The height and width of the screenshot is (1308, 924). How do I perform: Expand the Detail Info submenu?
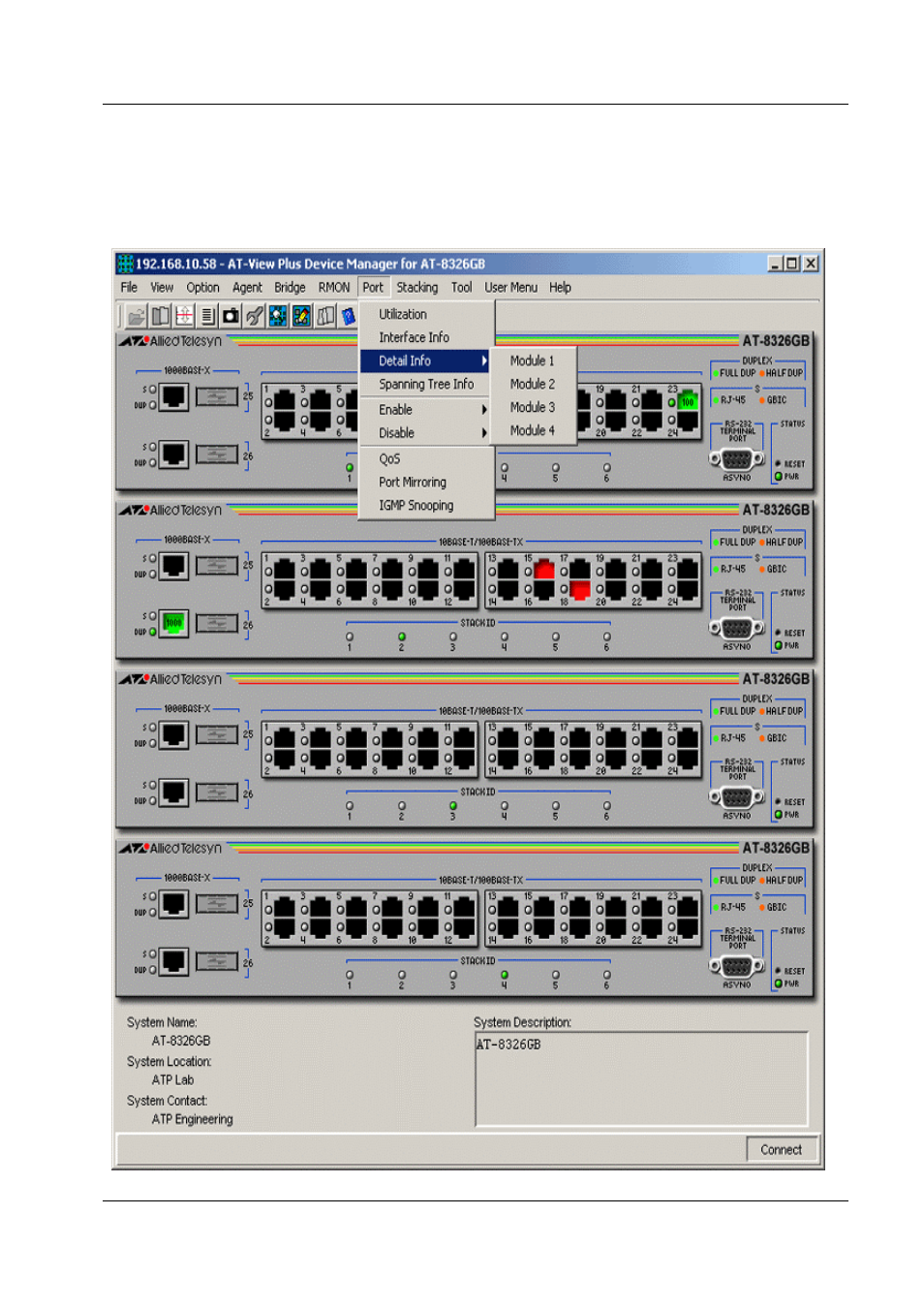(426, 360)
